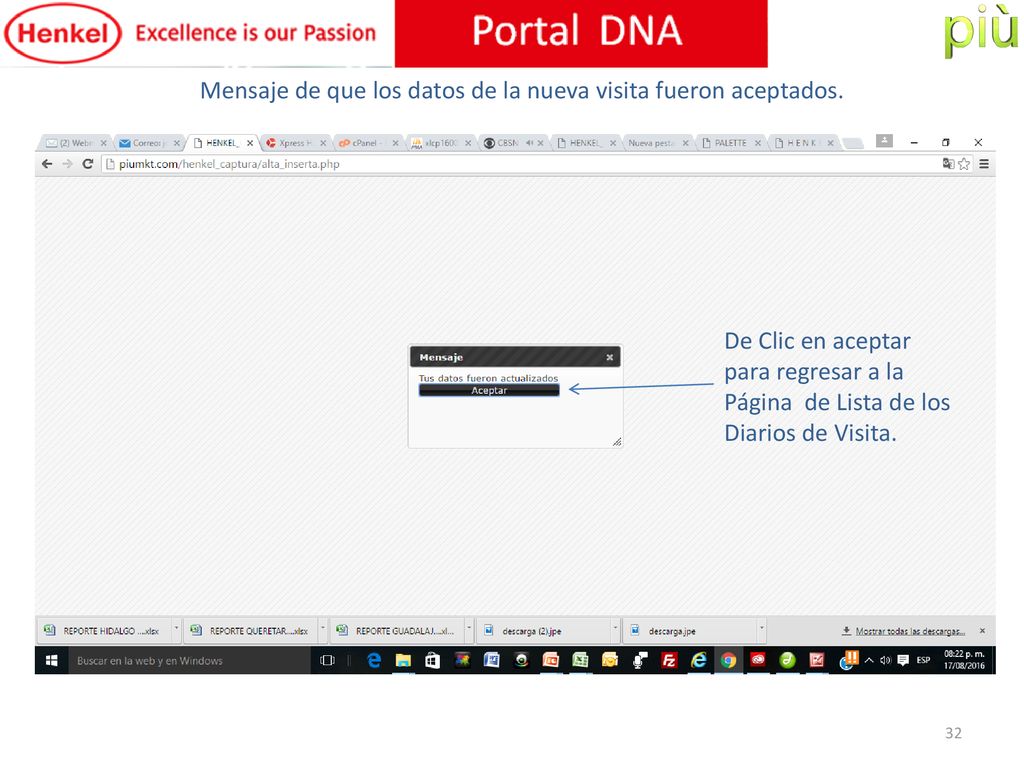Open FileZilla from the taskbar

[x=669, y=661]
